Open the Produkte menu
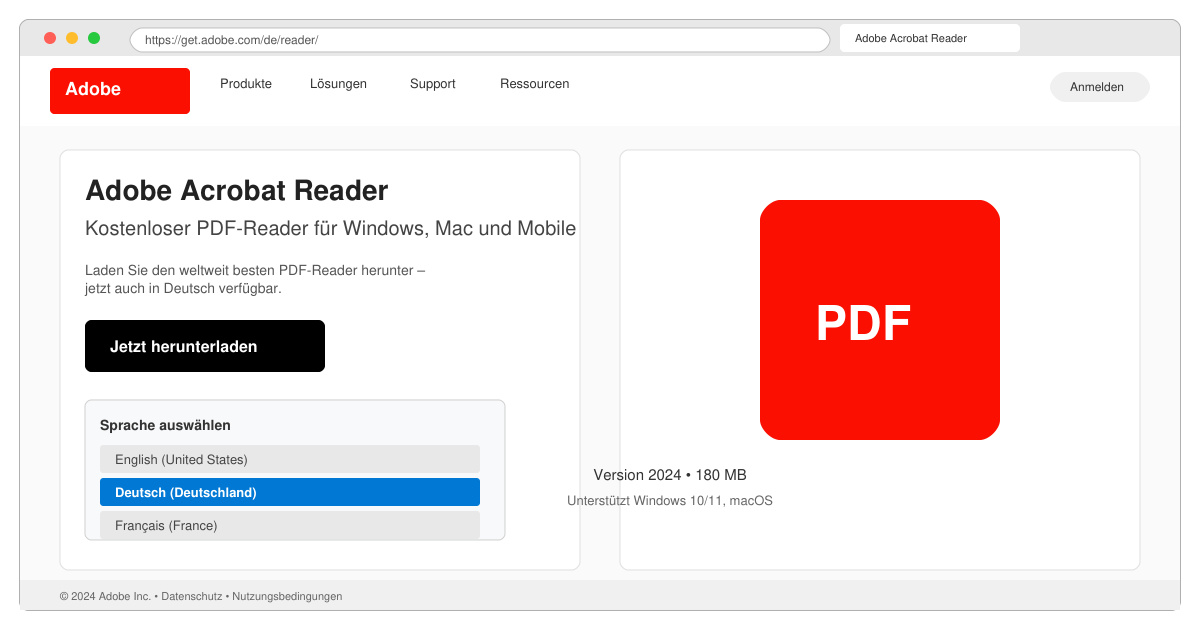Screen dimensions: 1200x630 click(x=246, y=84)
